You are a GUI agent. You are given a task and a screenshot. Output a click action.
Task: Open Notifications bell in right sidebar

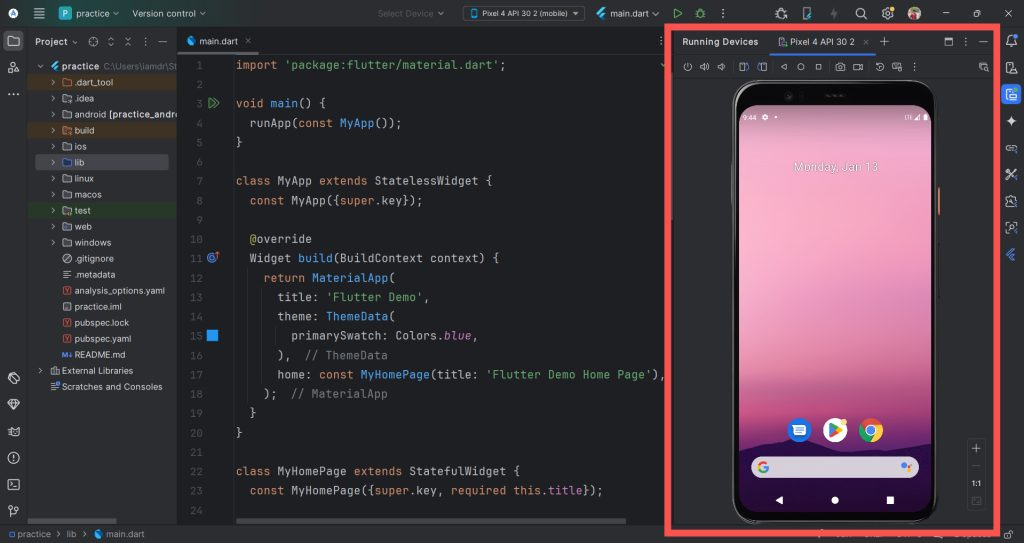click(1012, 41)
